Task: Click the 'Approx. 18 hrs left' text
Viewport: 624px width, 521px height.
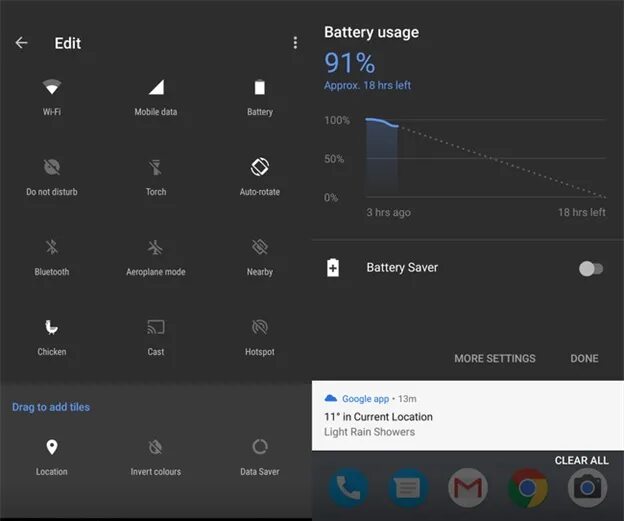Action: (x=367, y=86)
